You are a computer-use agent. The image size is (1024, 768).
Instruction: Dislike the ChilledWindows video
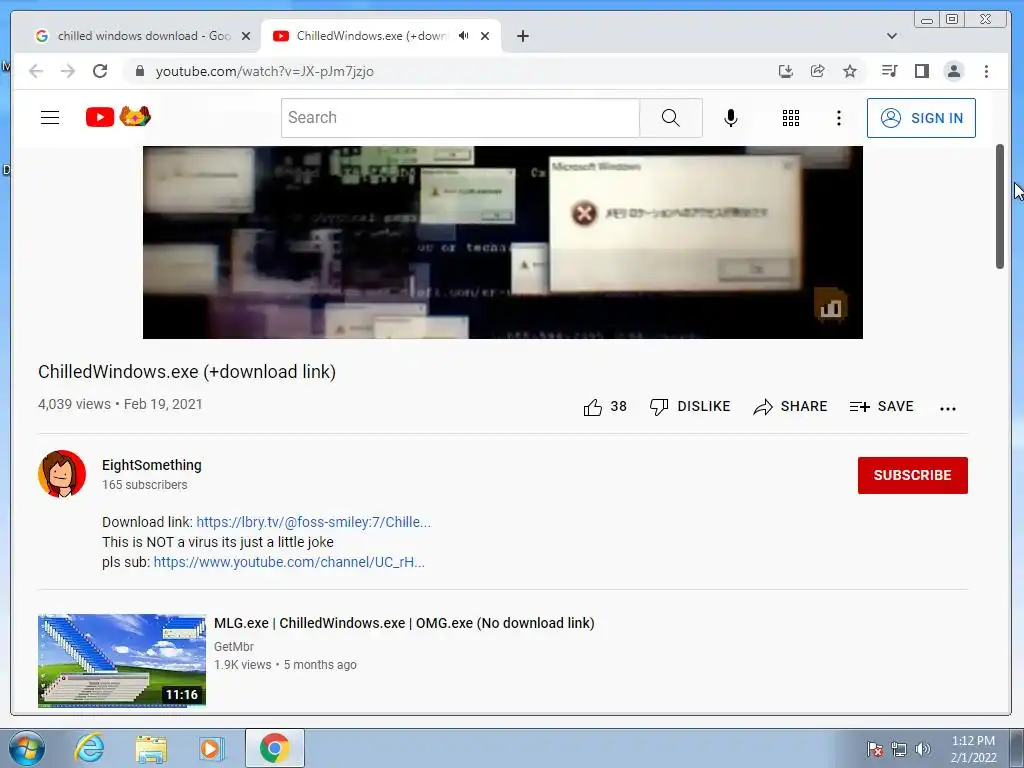pos(690,407)
